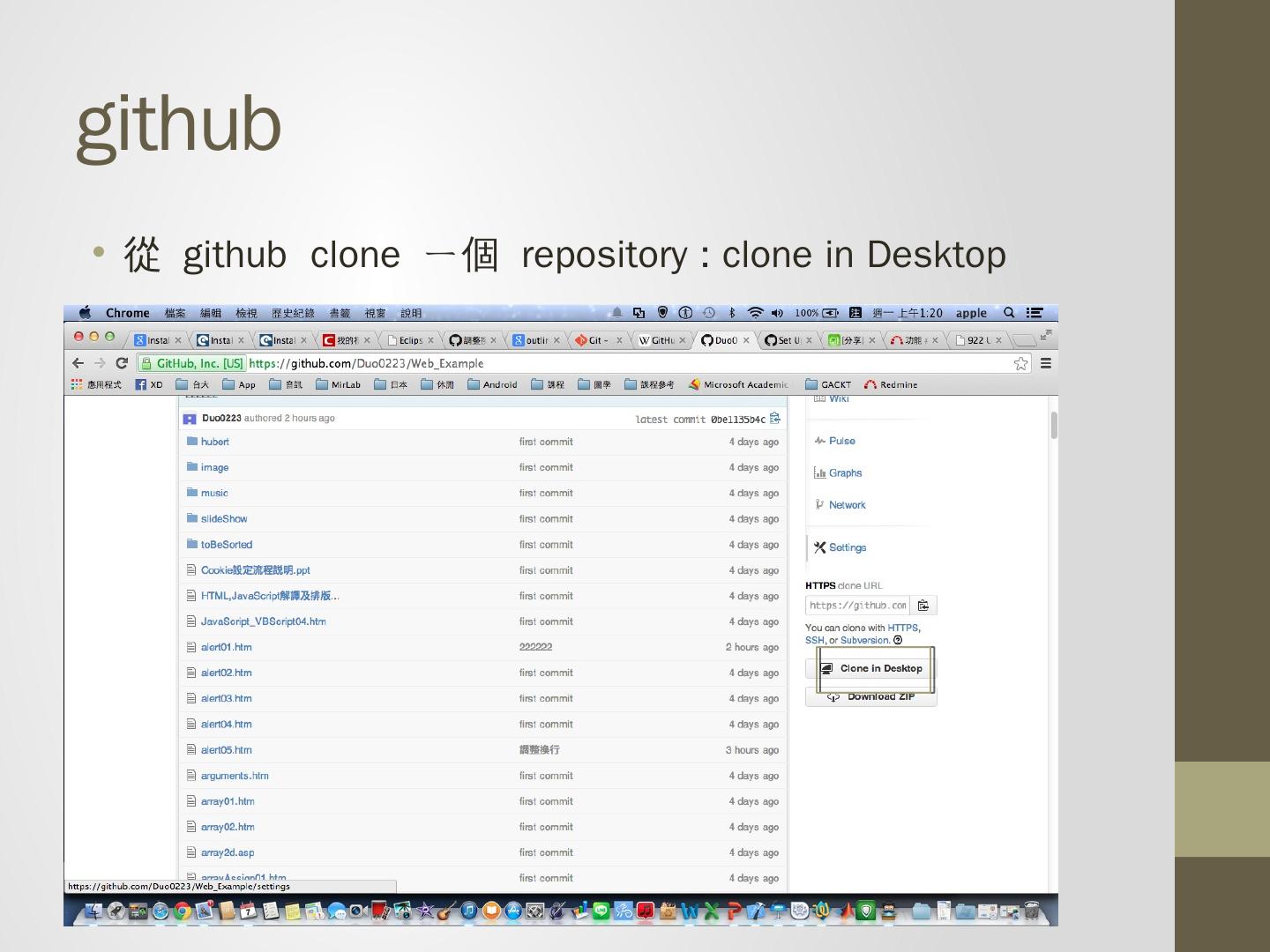Click the Clone in Desktop button
The height and width of the screenshot is (952, 1270).
coord(871,668)
